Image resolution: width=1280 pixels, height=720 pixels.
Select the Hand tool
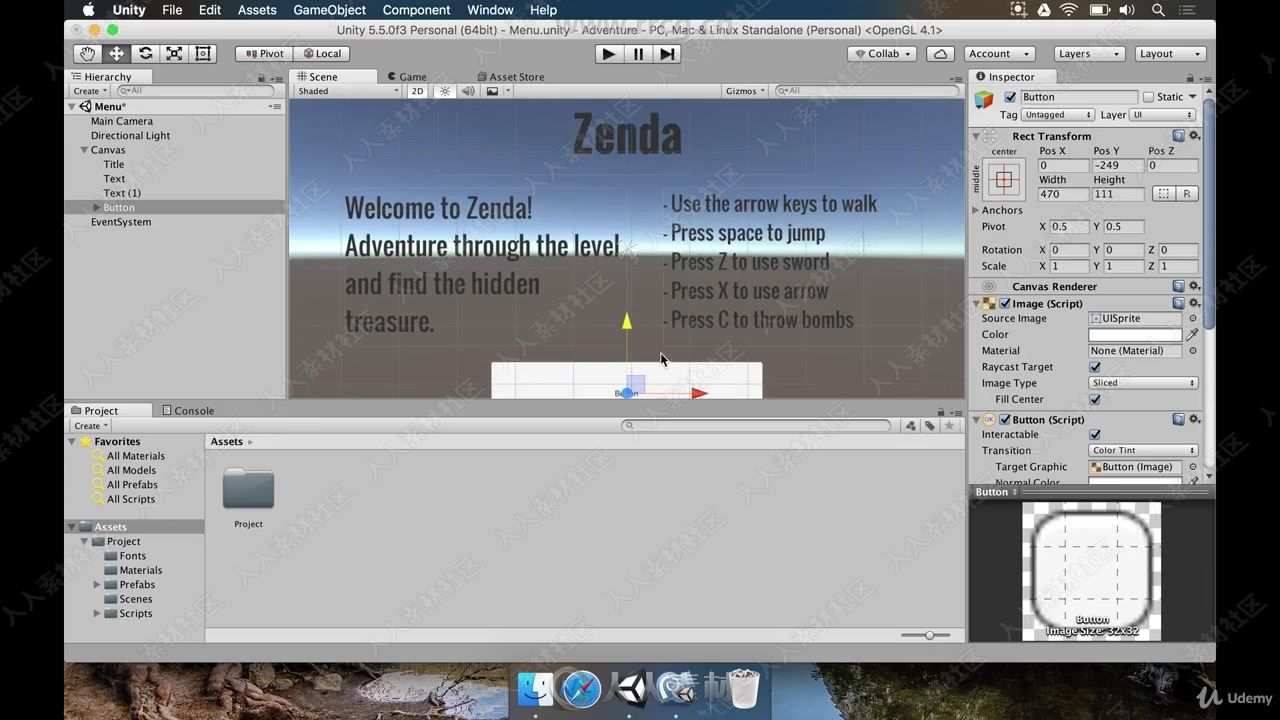[88, 54]
